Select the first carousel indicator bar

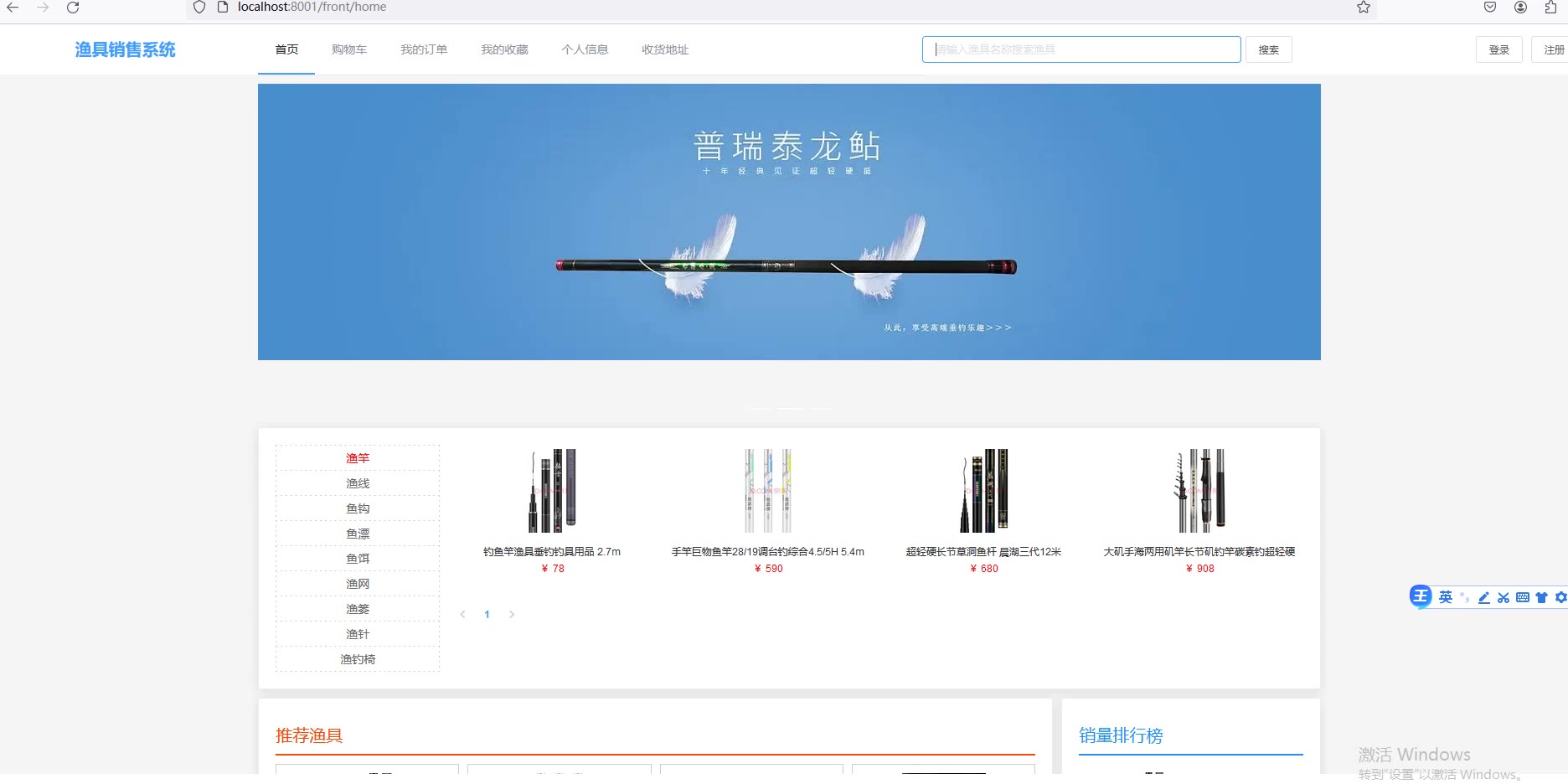tap(758, 408)
